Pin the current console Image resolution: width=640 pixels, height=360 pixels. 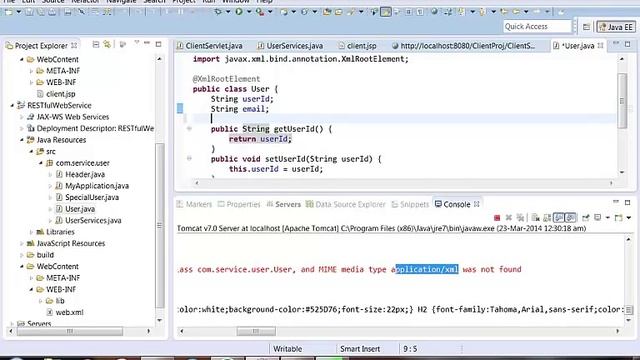coord(586,218)
